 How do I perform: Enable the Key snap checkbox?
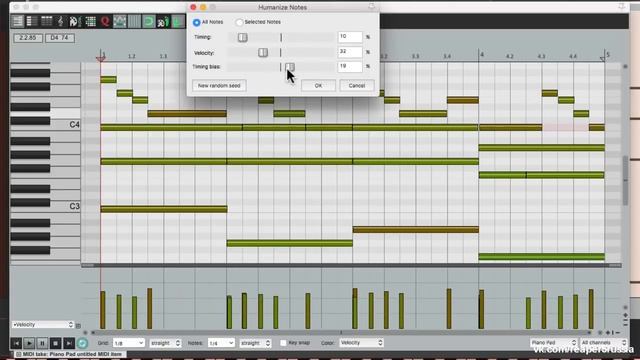click(283, 343)
